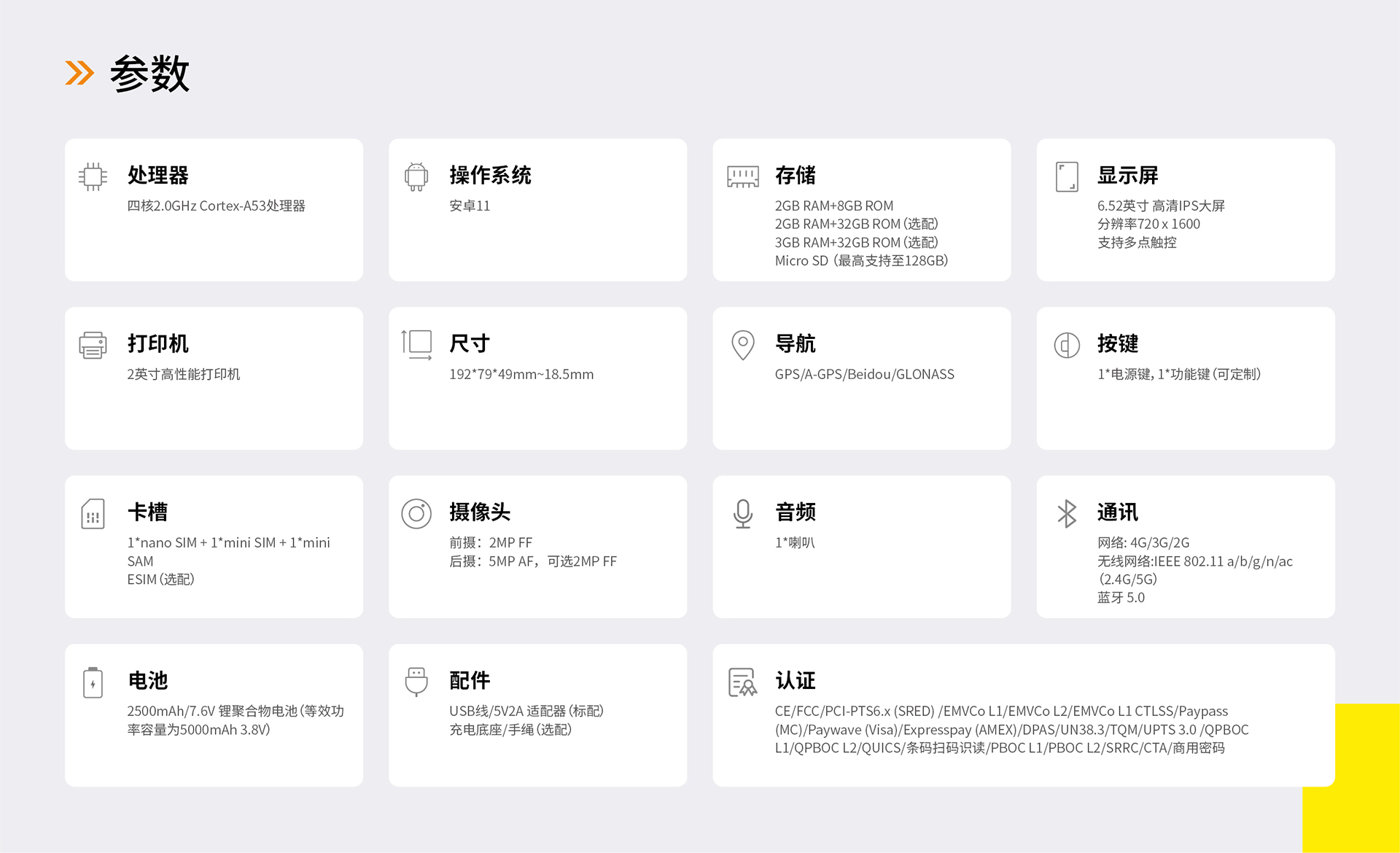
Task: Click the orange double-chevron beside 参数
Action: 79,73
